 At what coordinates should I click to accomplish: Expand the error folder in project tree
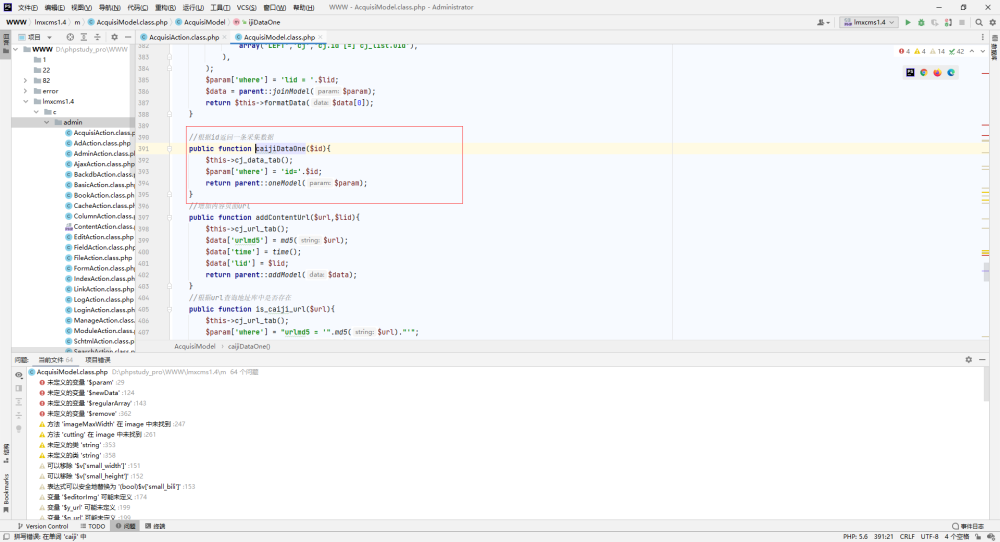click(x=26, y=91)
